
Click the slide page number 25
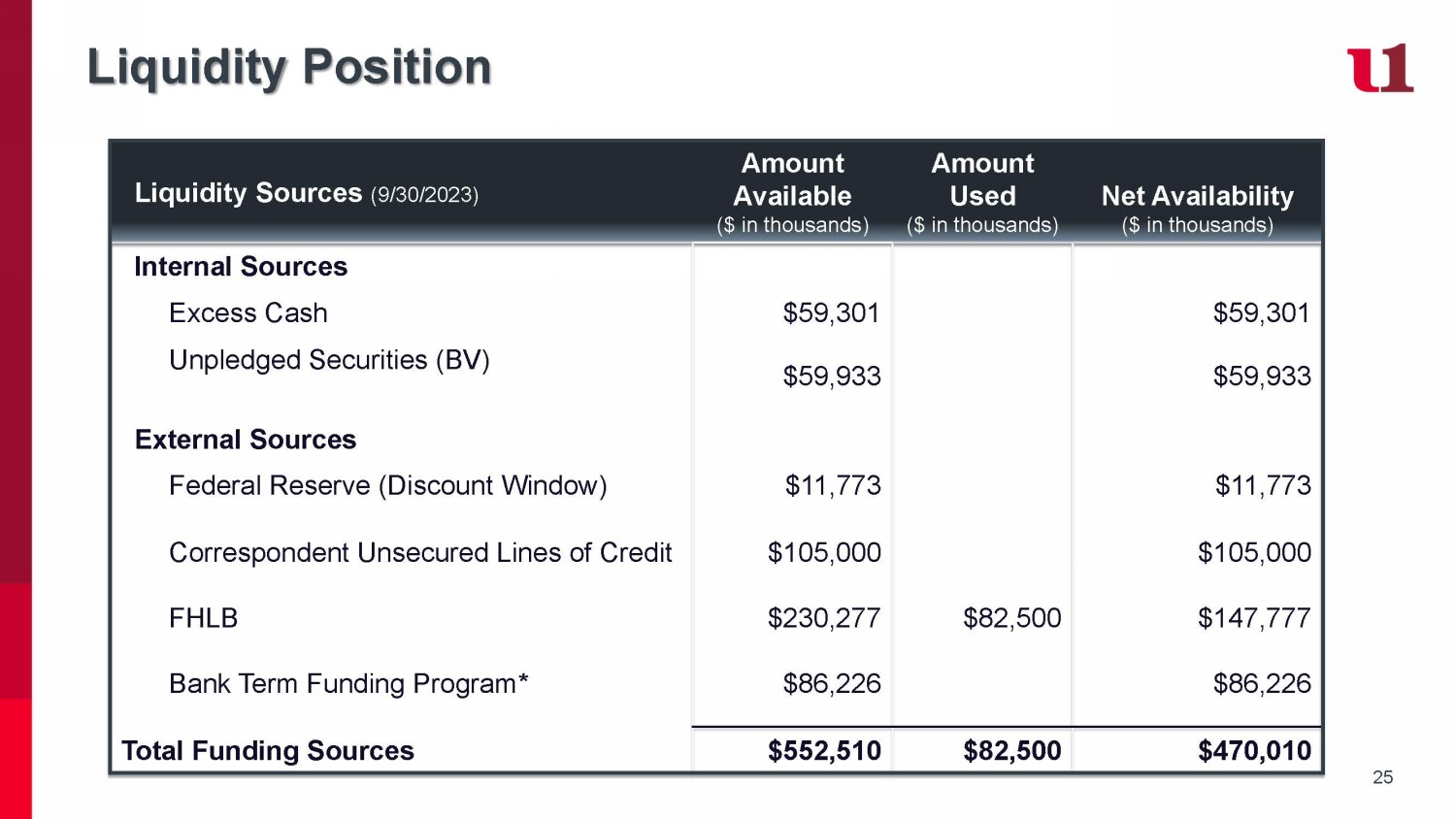pyautogui.click(x=1382, y=777)
